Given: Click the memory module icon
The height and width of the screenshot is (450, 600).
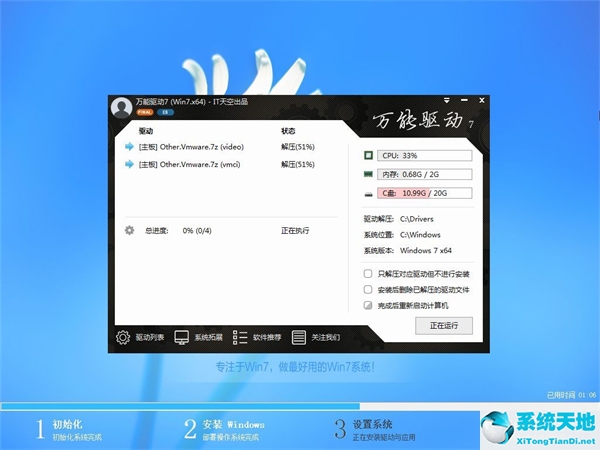Looking at the screenshot, I should [368, 174].
